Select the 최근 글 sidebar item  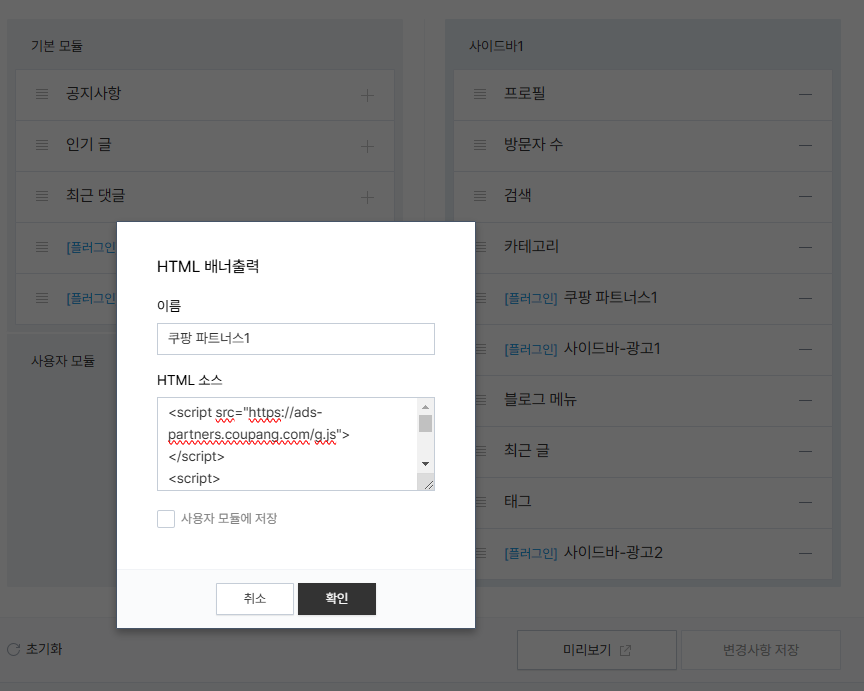[x=654, y=451]
